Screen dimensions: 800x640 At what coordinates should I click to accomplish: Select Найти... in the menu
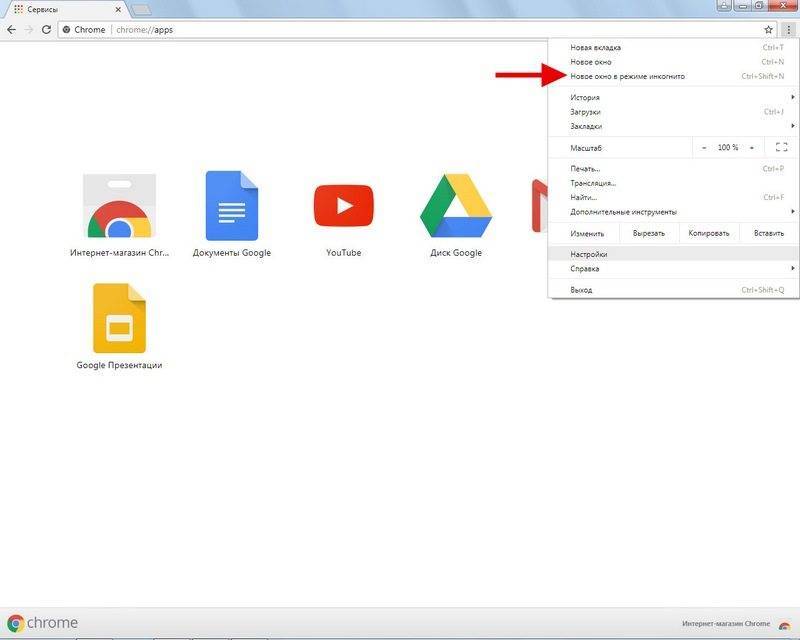coord(673,197)
